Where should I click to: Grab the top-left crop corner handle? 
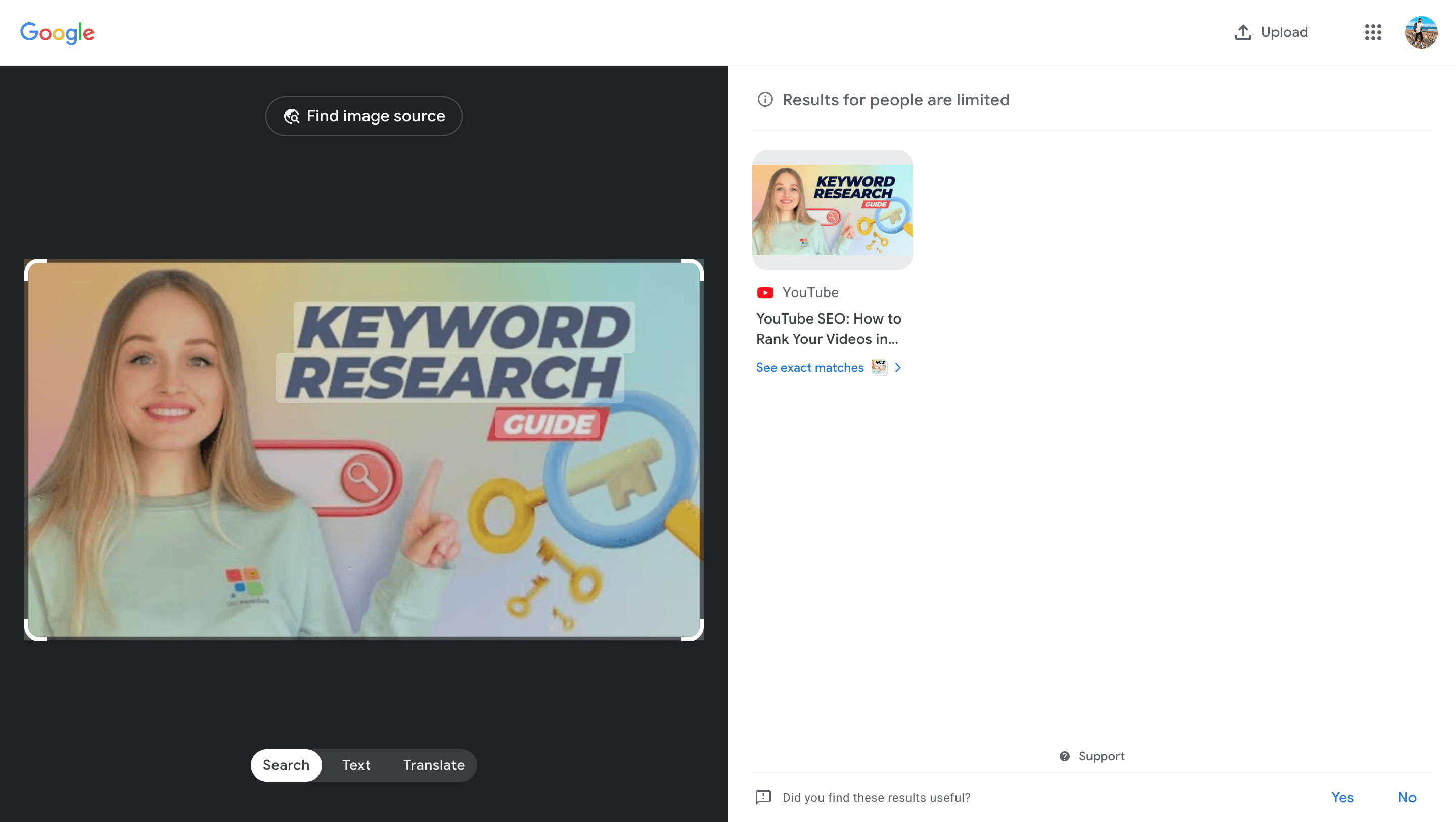(29, 264)
